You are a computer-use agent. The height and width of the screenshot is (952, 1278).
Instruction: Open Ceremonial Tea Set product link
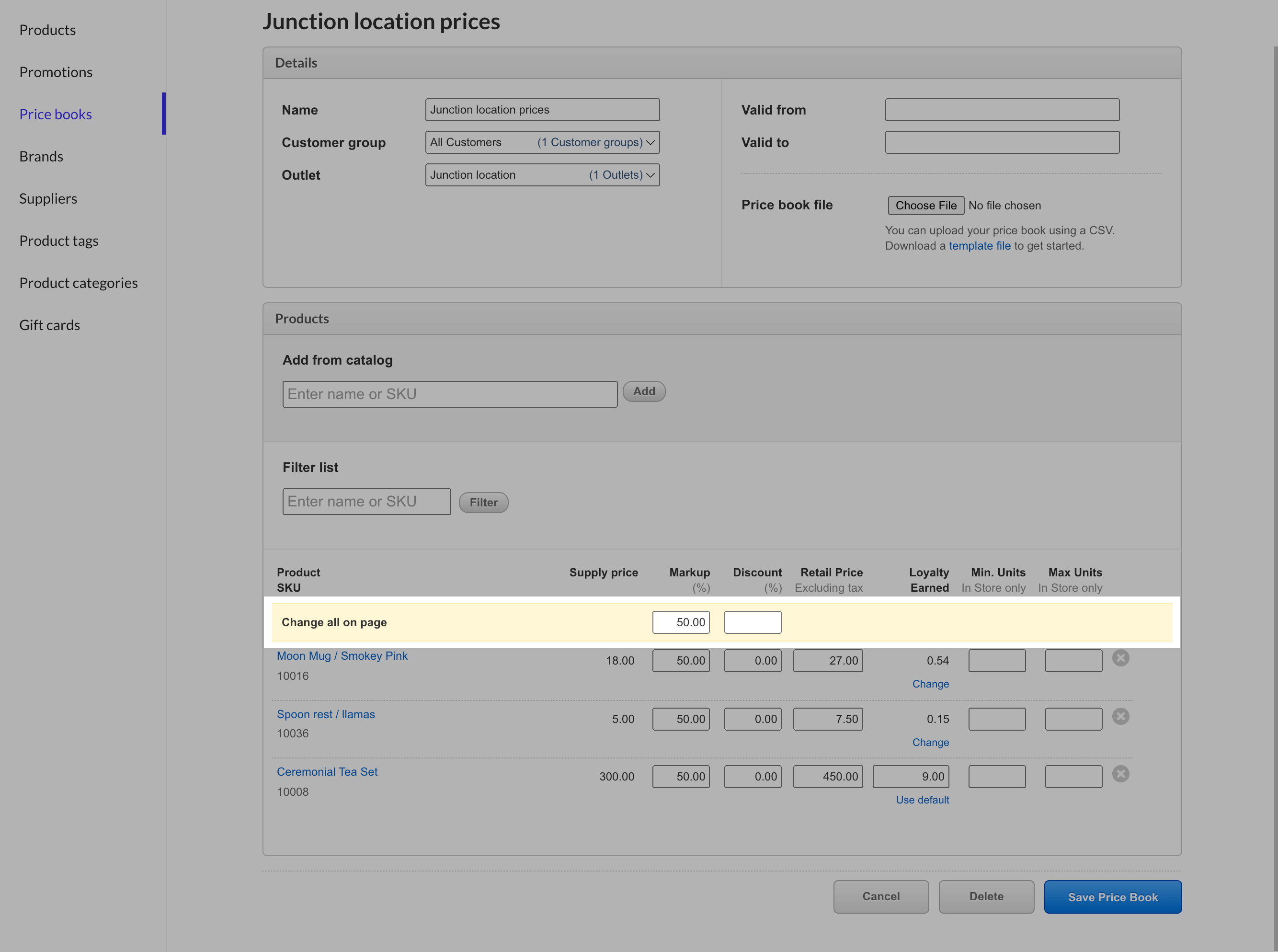point(327,772)
